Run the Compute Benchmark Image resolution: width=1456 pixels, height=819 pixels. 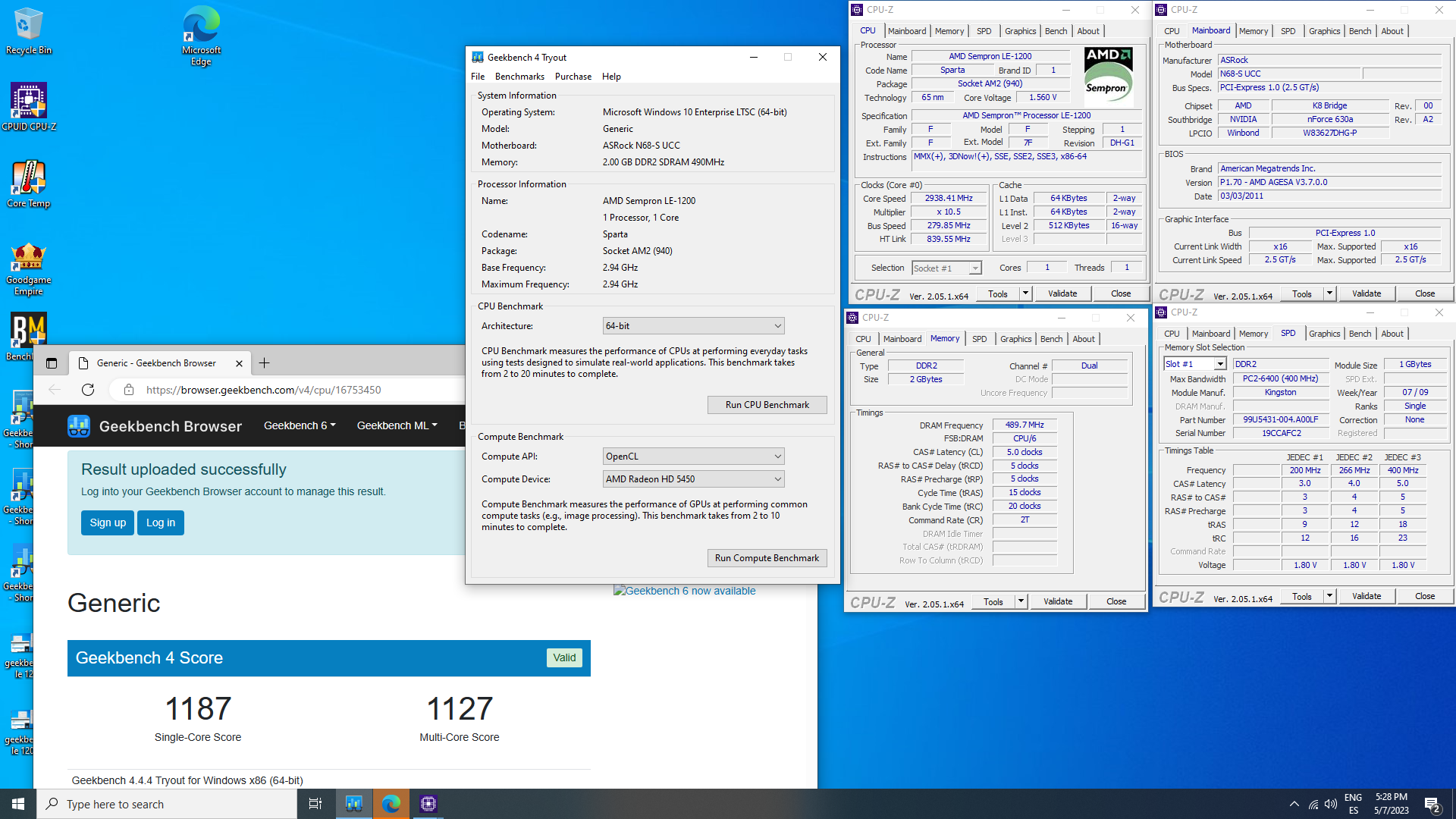767,558
